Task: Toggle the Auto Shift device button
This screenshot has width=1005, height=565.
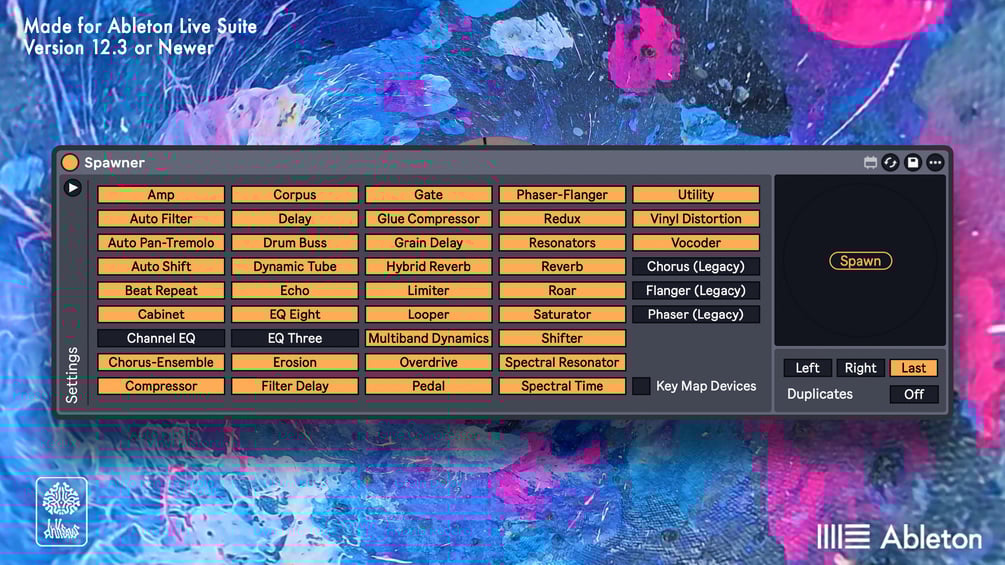Action: click(161, 266)
